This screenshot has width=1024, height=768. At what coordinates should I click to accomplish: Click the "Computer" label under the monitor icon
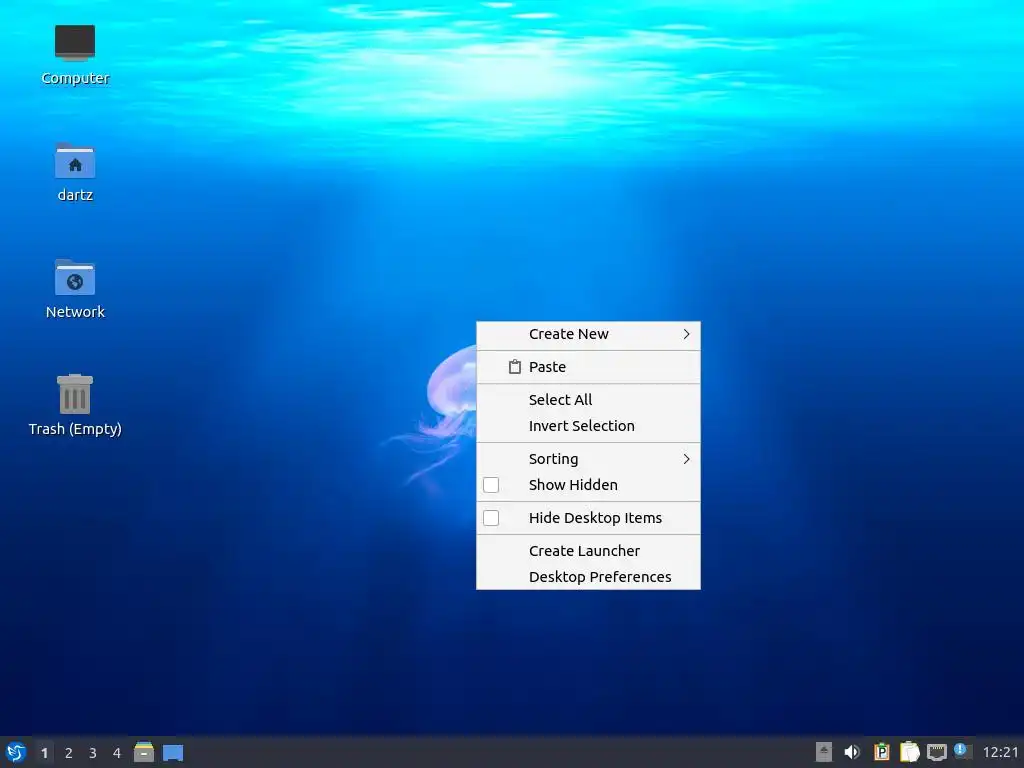pos(75,78)
